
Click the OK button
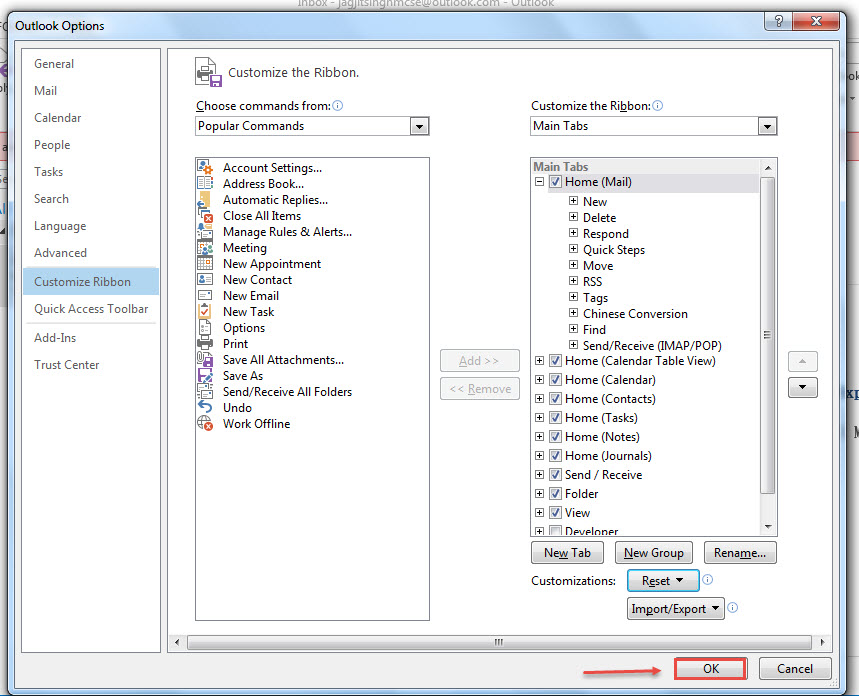pyautogui.click(x=711, y=669)
